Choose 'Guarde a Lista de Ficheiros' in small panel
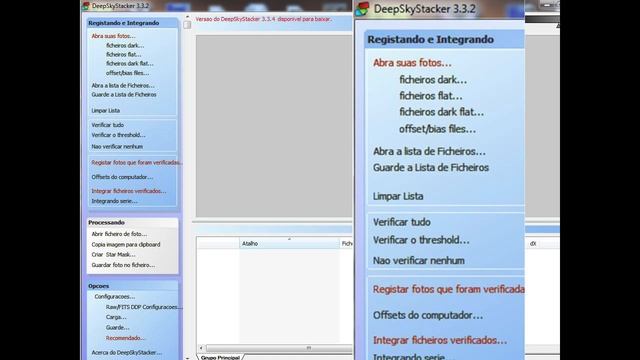The height and width of the screenshot is (360, 640). (x=124, y=95)
